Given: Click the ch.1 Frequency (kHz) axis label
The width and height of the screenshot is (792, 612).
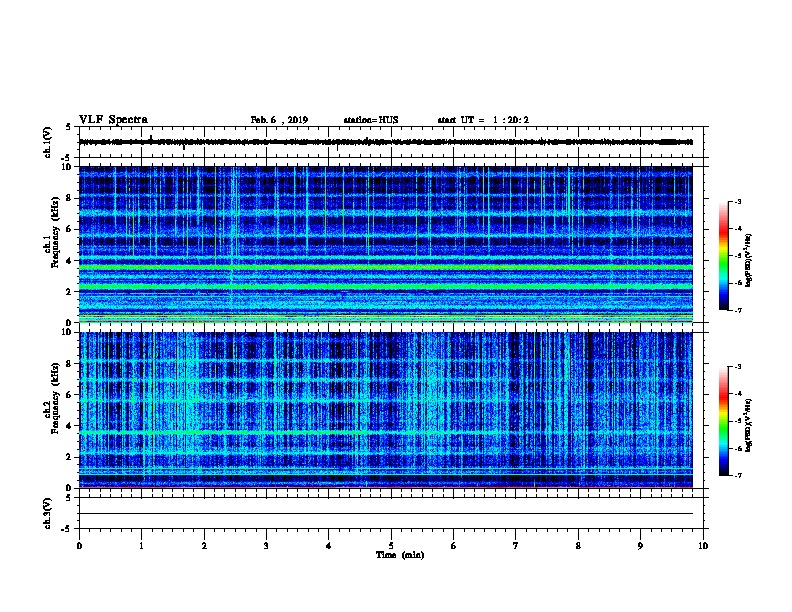Looking at the screenshot, I should [51, 232].
